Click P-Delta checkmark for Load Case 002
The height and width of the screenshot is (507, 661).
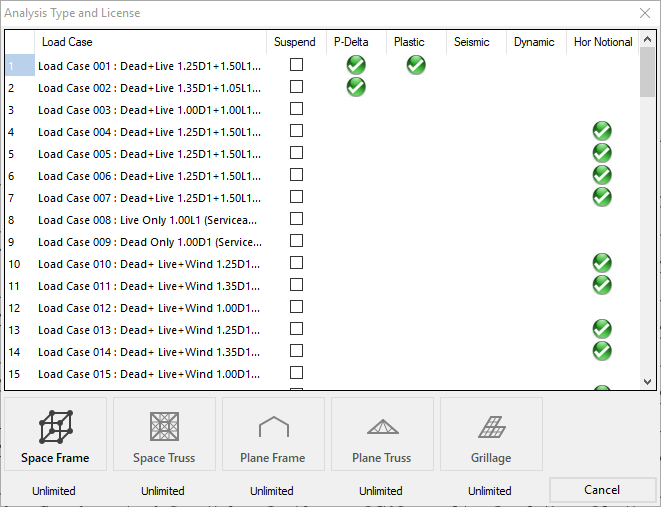(356, 87)
